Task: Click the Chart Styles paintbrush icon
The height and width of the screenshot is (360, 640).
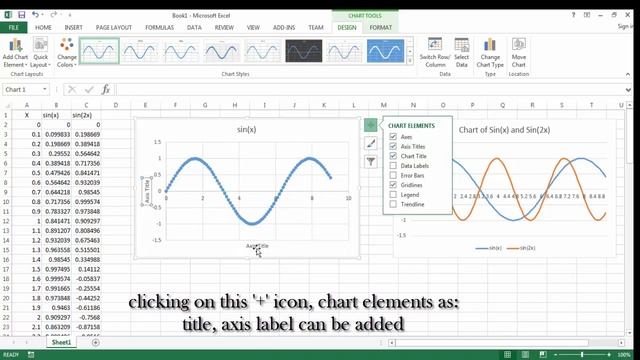Action: tap(370, 143)
